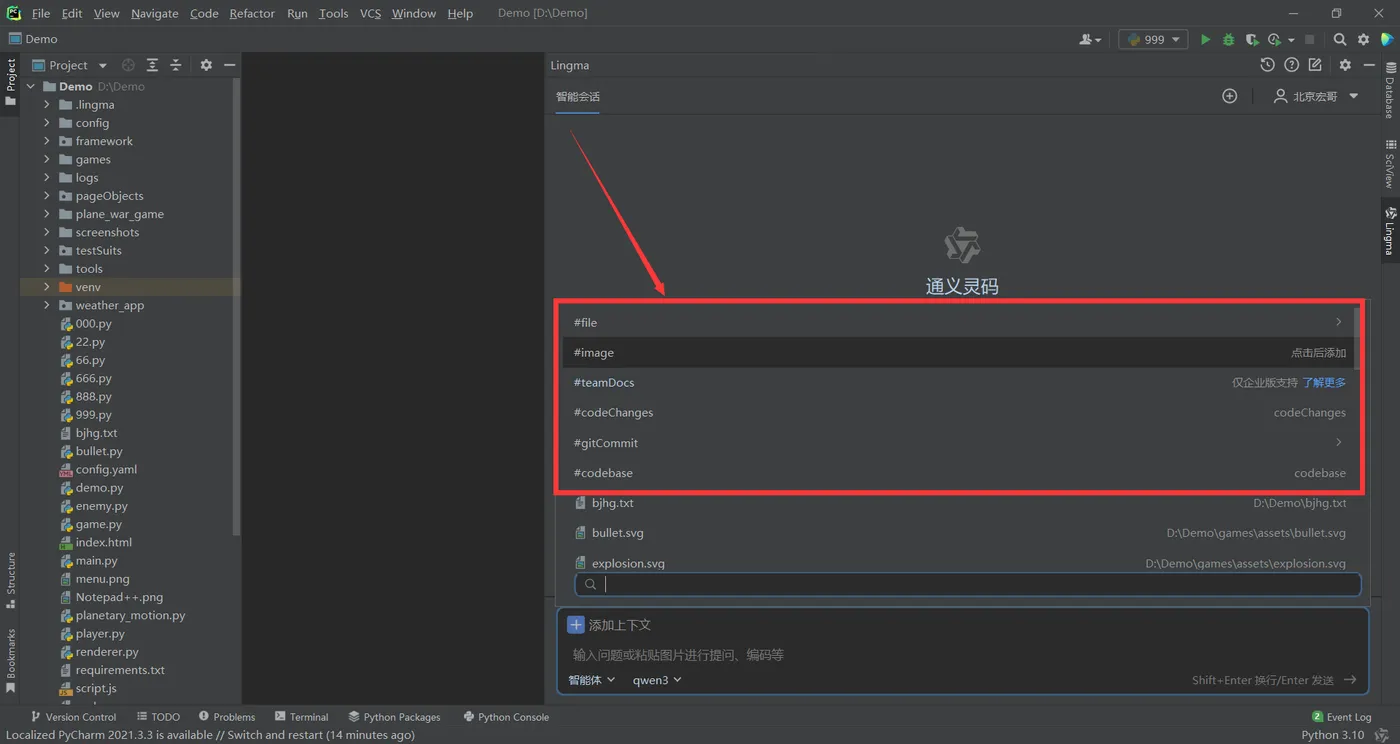Open the 智能体 mode dropdown
This screenshot has width=1400, height=744.
(x=592, y=680)
